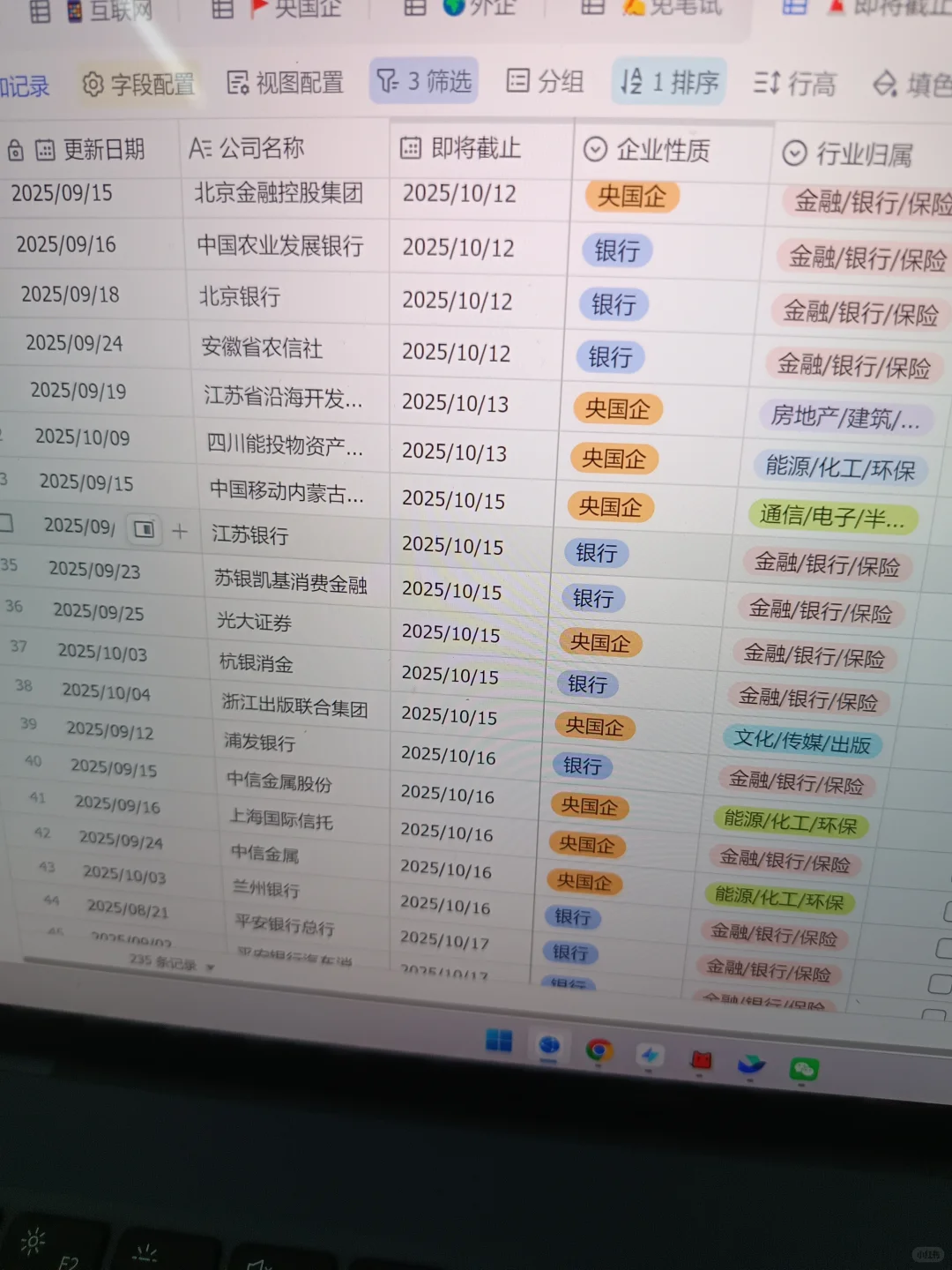
Task: Select the 中信金属股份 cell
Action: click(x=279, y=781)
